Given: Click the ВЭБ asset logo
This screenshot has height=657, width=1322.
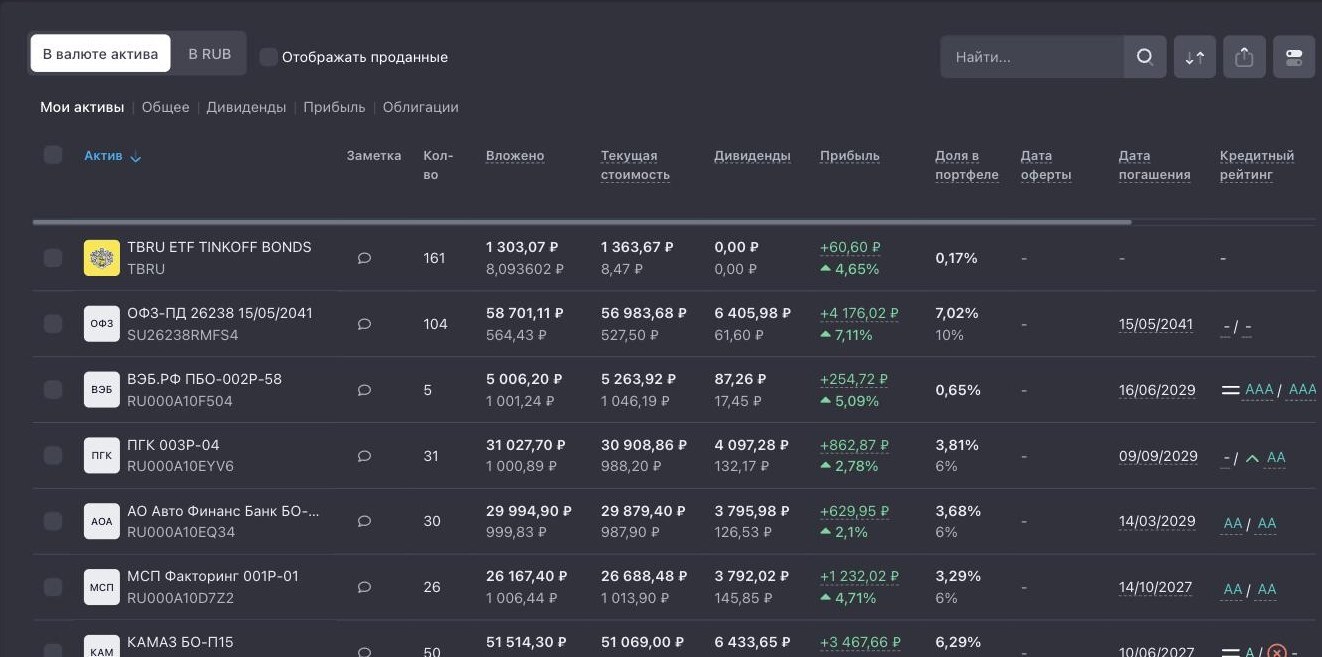Looking at the screenshot, I should tap(102, 390).
